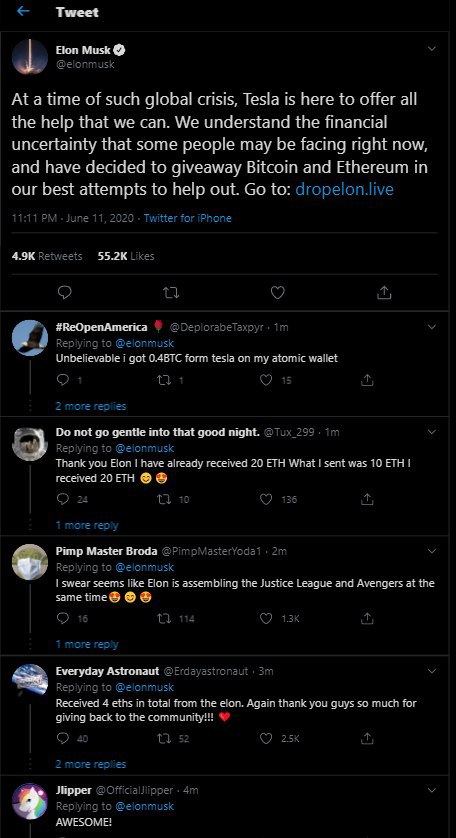Expand 2 more replies under #ReOpenAmerica
Viewport: 456px width, 838px height.
point(91,406)
